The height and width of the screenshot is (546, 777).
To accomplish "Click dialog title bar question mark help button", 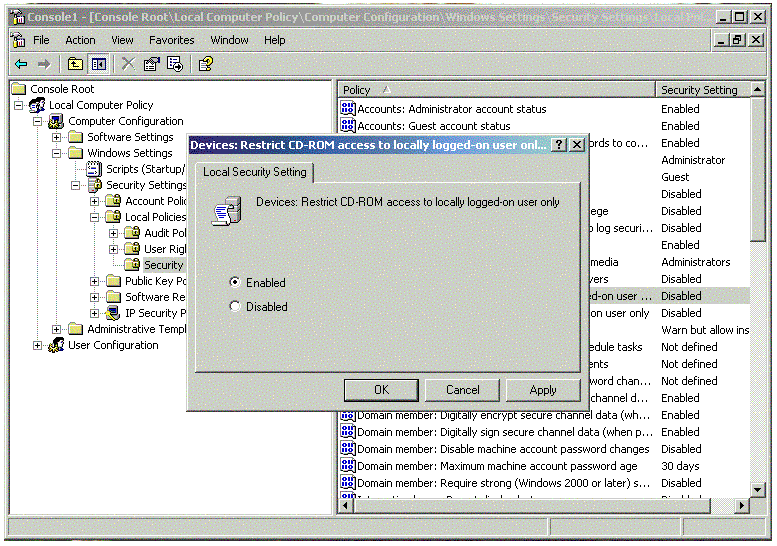I will tap(559, 145).
